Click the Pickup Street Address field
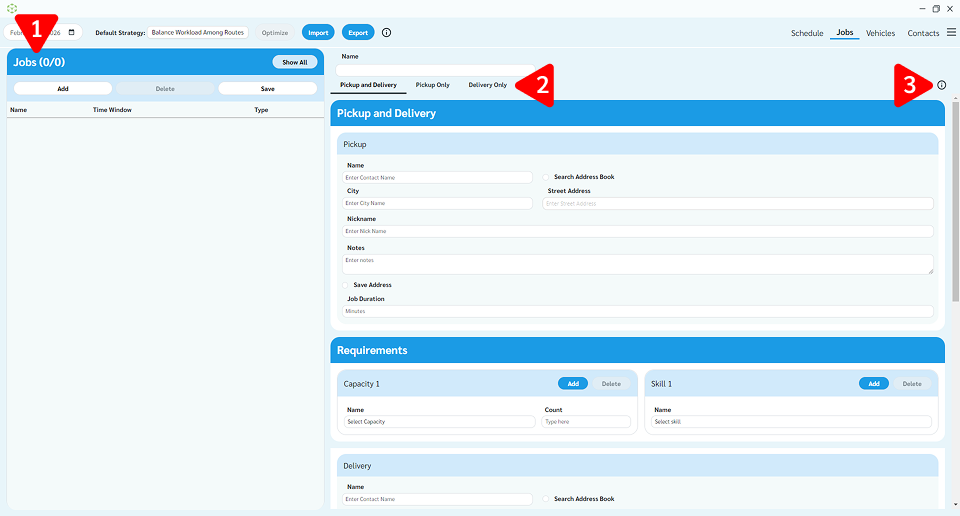This screenshot has width=960, height=516. click(x=737, y=203)
